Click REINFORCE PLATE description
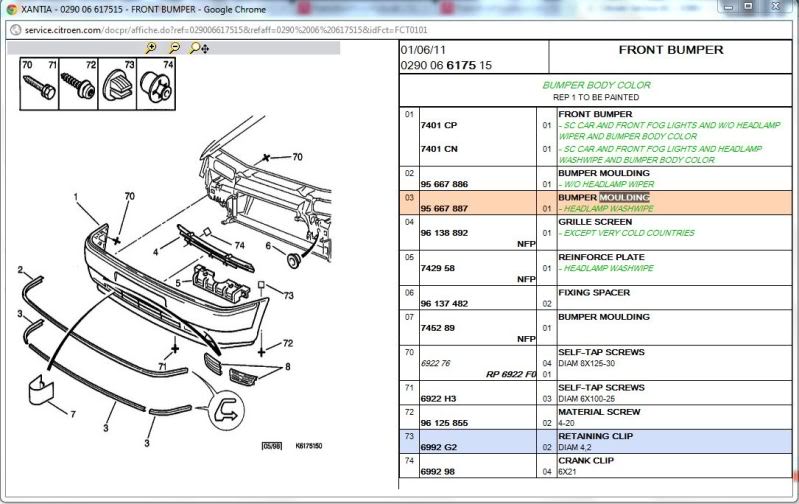Image resolution: width=799 pixels, height=504 pixels. pos(601,257)
